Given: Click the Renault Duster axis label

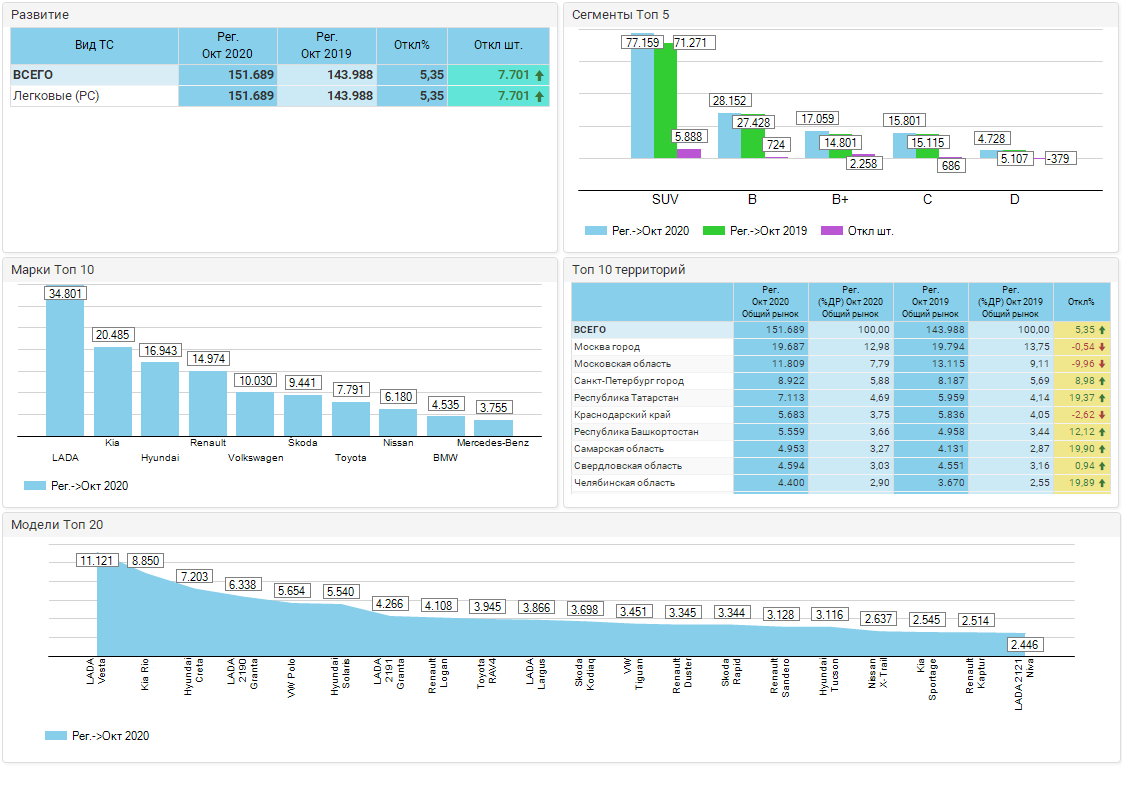Looking at the screenshot, I should coord(683,676).
